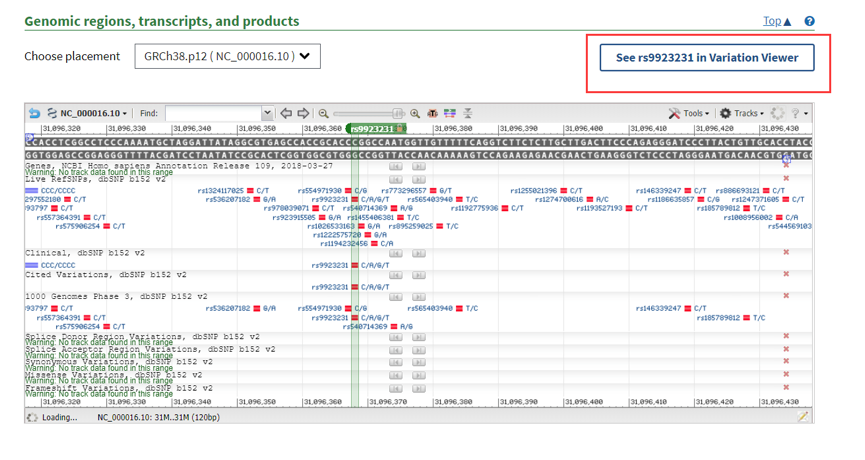Select rs185789812 T/C in 1000 Genomes track
Viewport: 865px width, 460px height.
(731, 318)
